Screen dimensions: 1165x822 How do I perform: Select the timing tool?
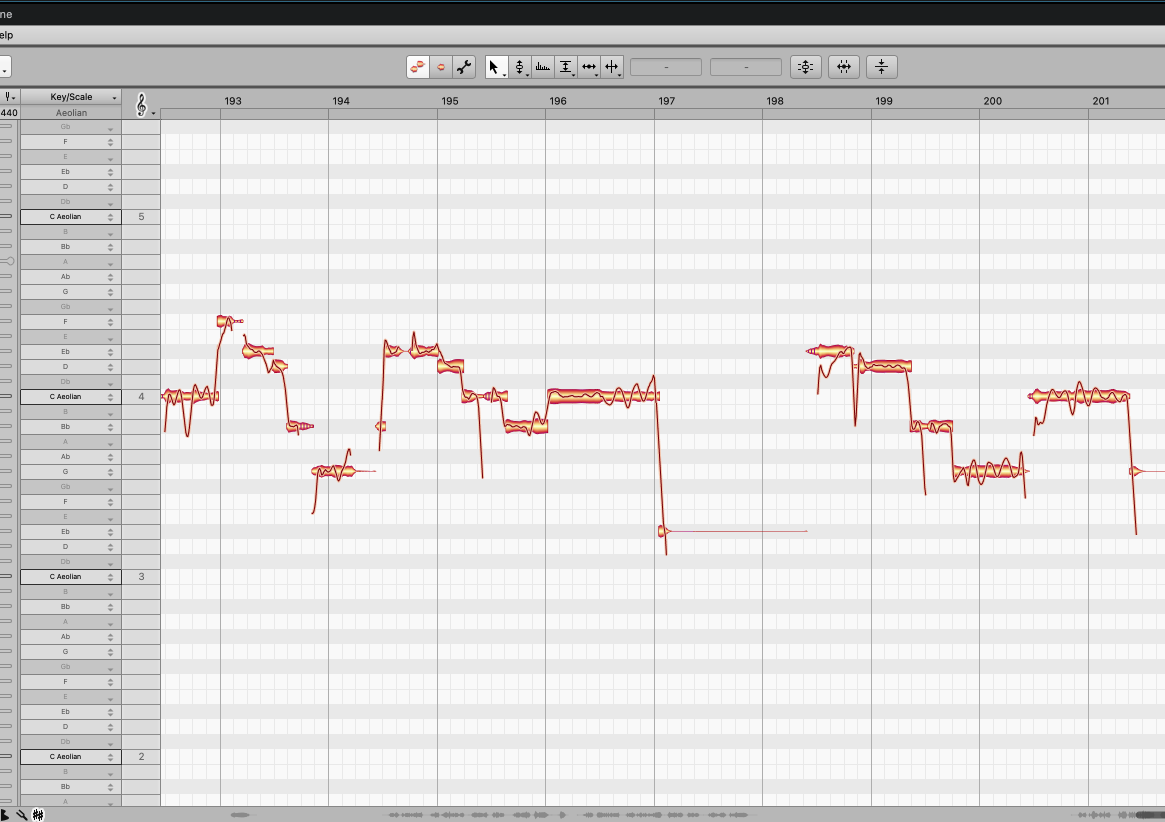point(589,67)
